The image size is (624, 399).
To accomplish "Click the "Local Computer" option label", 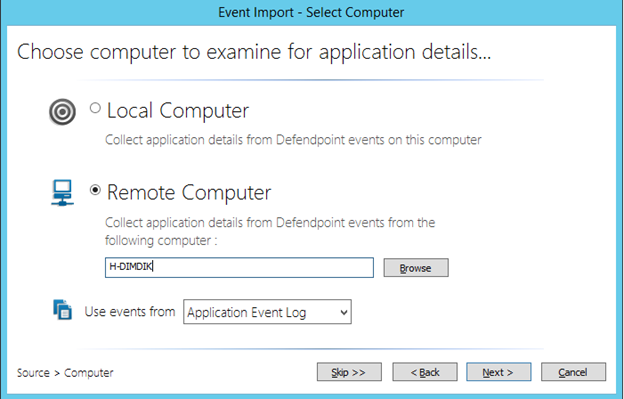I will pos(178,111).
